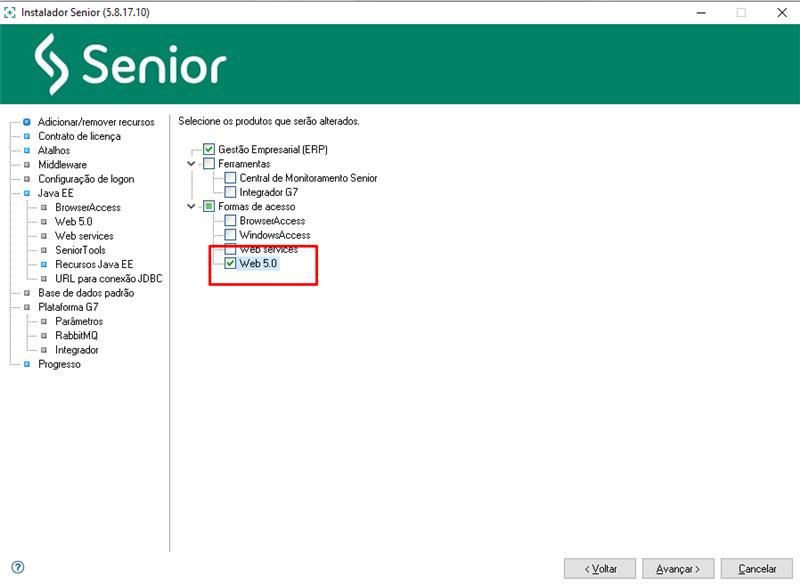Image resolution: width=800 pixels, height=584 pixels.
Task: Uncheck the Gestão Empresarial (ERP) checkbox
Action: tap(209, 149)
